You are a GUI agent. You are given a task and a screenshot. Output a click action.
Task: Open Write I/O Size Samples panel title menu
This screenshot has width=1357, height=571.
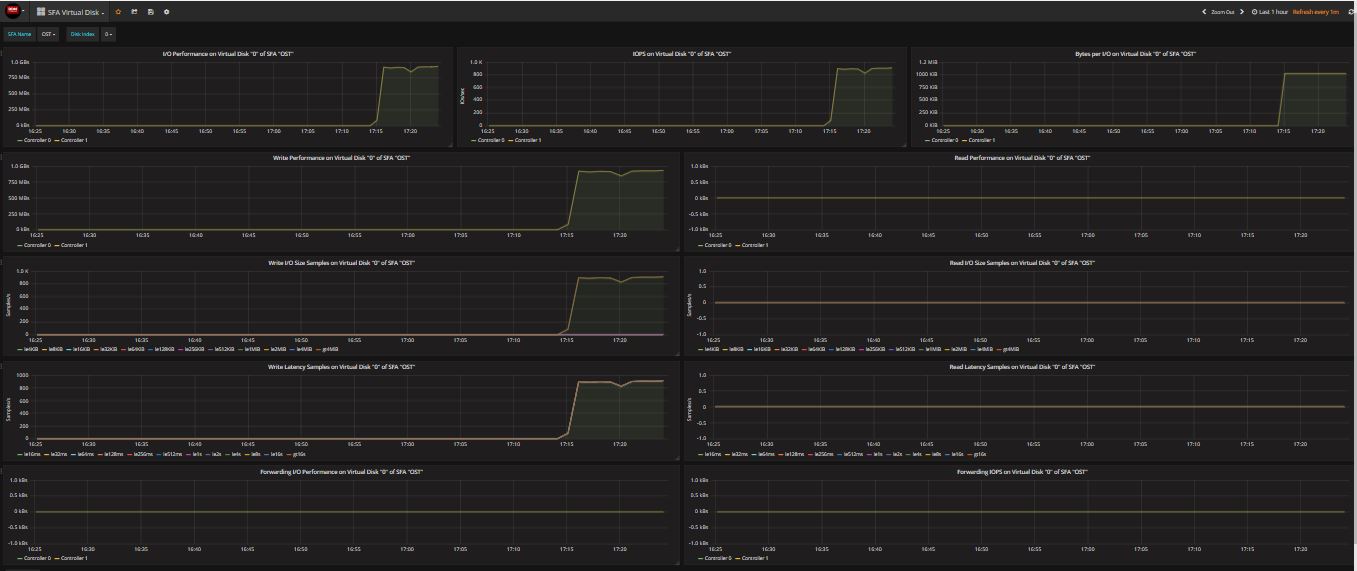pos(342,263)
